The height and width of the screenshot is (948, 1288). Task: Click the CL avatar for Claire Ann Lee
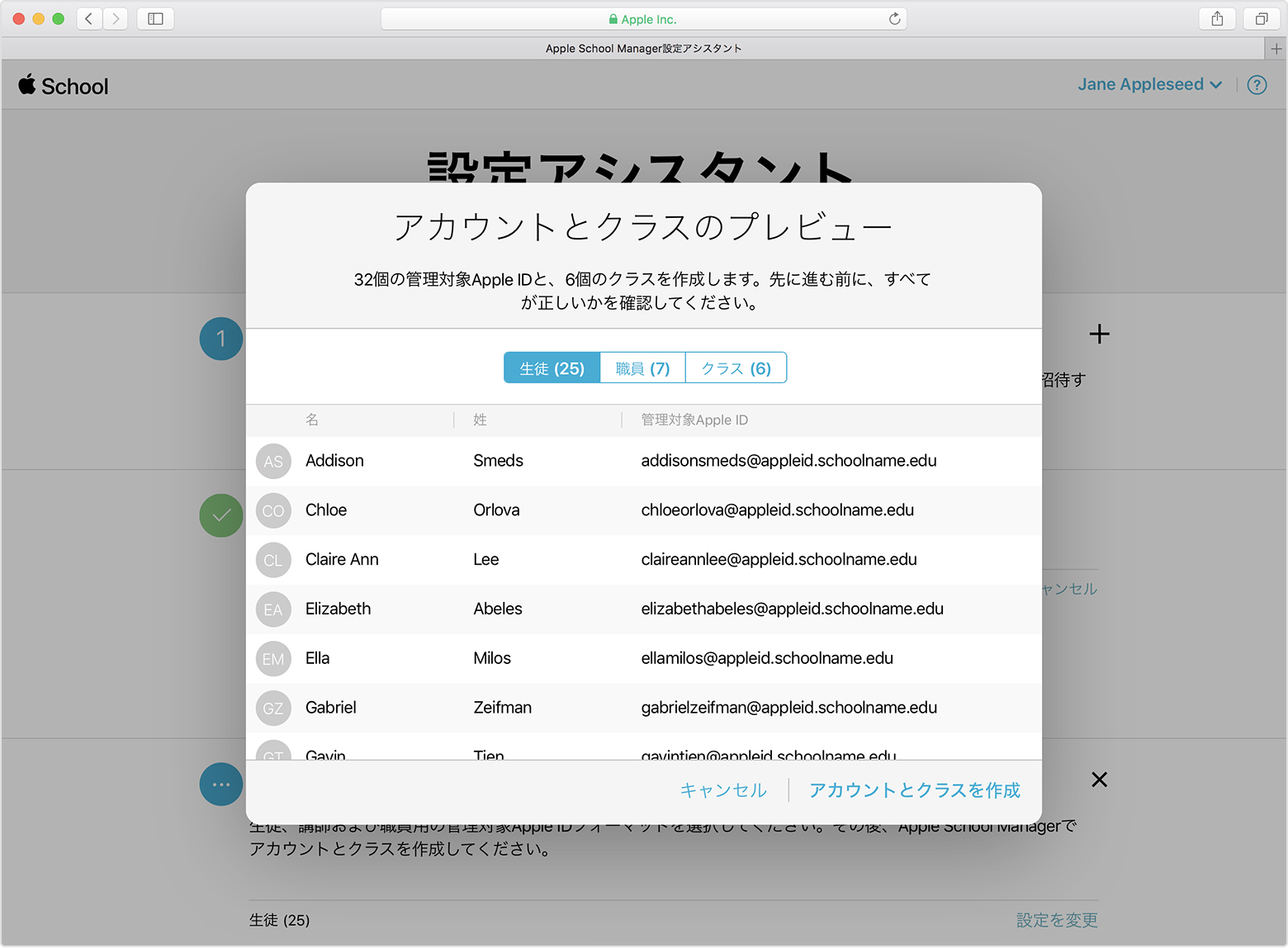[273, 560]
